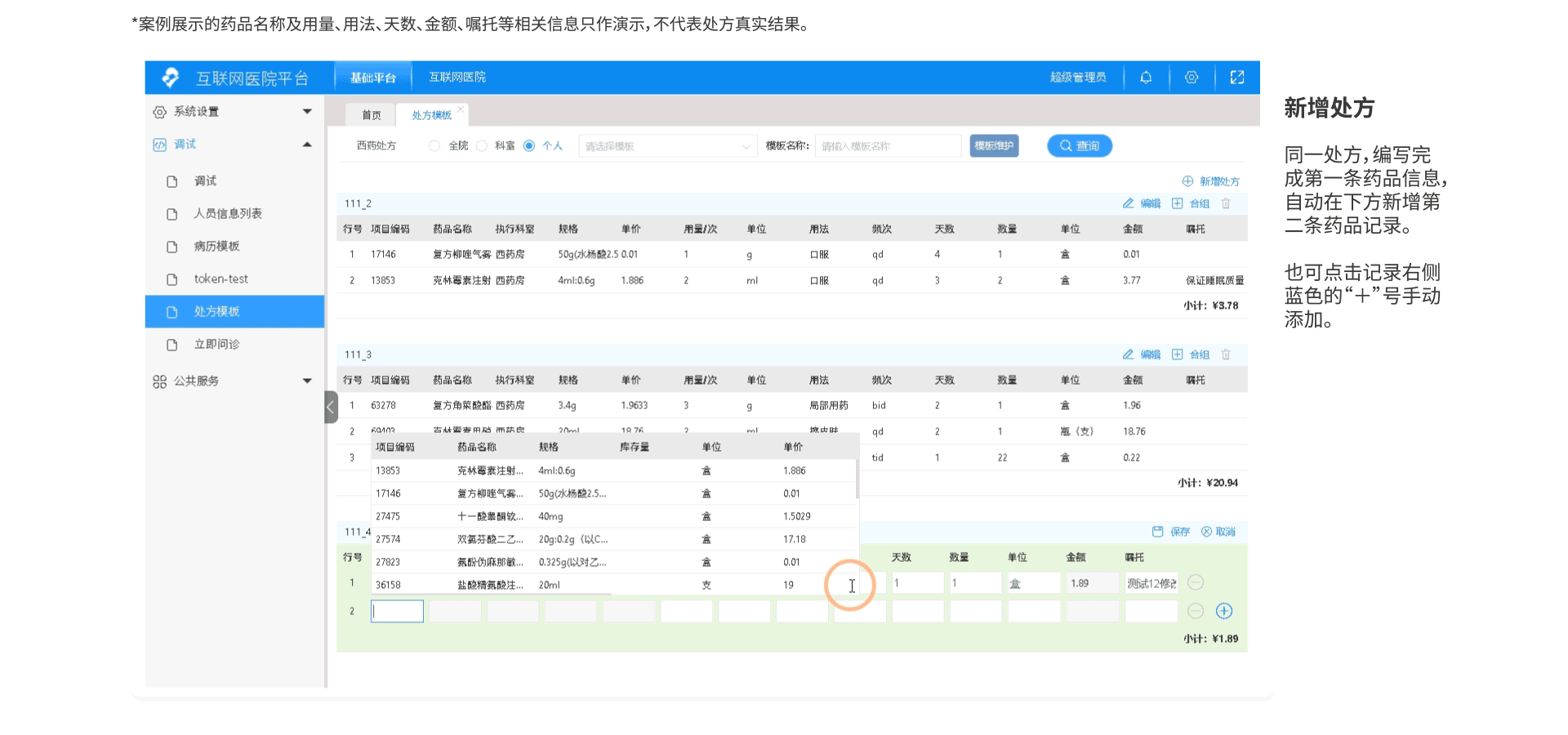Screen dimensions: 1568x735
Task: Open the 首页 page tab
Action: (372, 115)
